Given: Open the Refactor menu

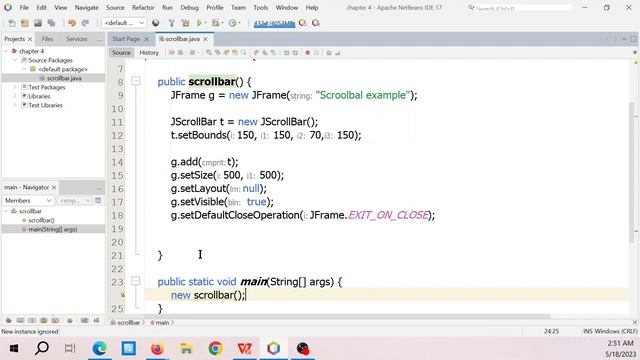Looking at the screenshot, I should pos(143,7).
